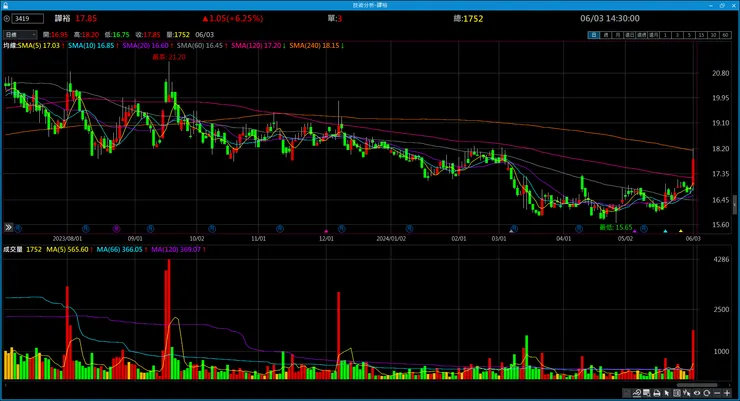Click the crosshair cursor tool icon
740x401 pixels.
[687, 393]
